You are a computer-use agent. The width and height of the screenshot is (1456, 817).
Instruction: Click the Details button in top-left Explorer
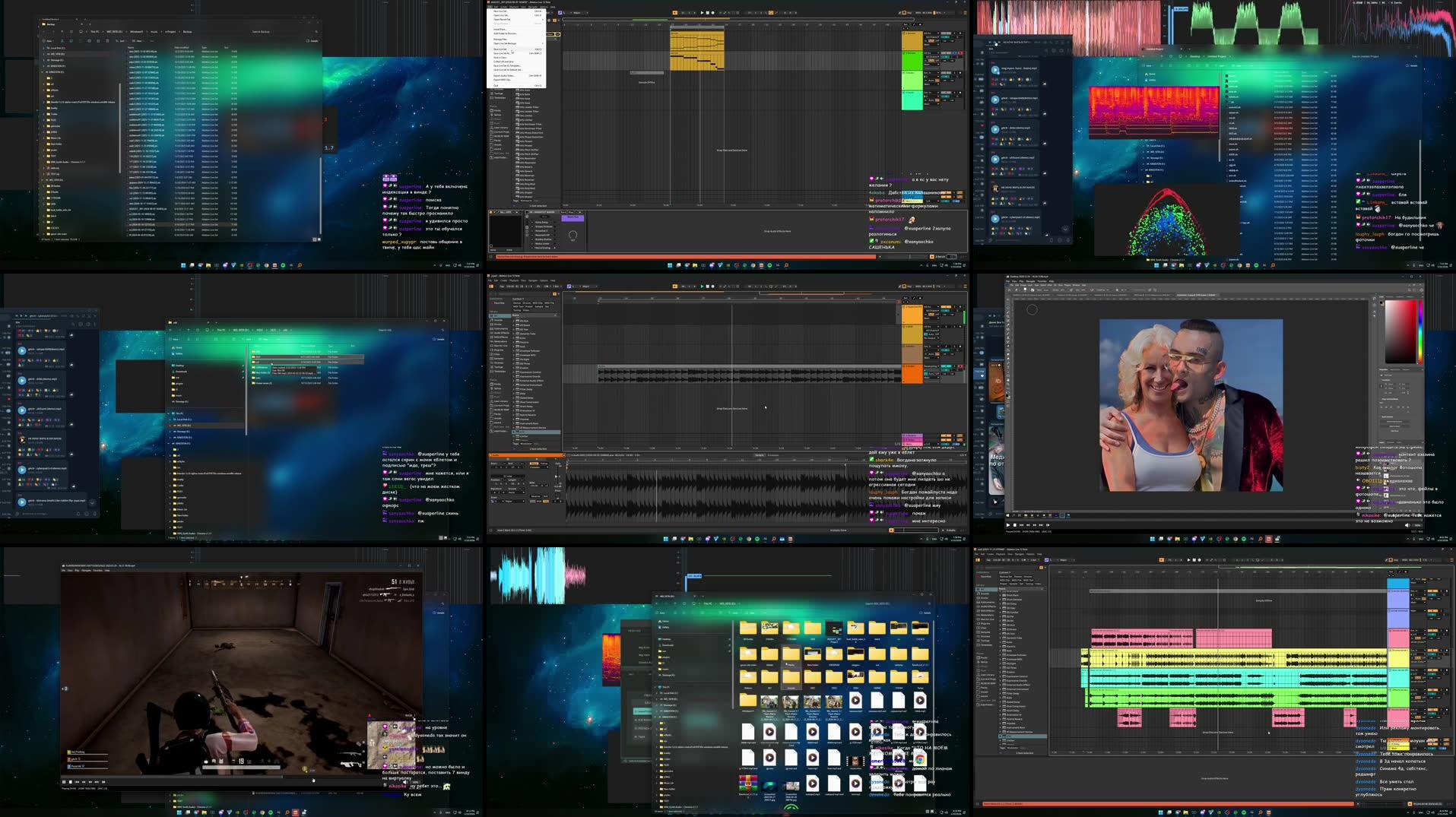(x=312, y=41)
